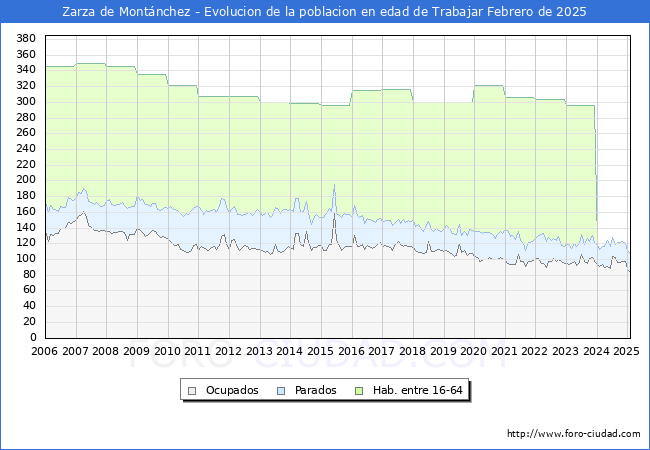
Task: Click the 80 y-axis value
Action: click(x=29, y=274)
